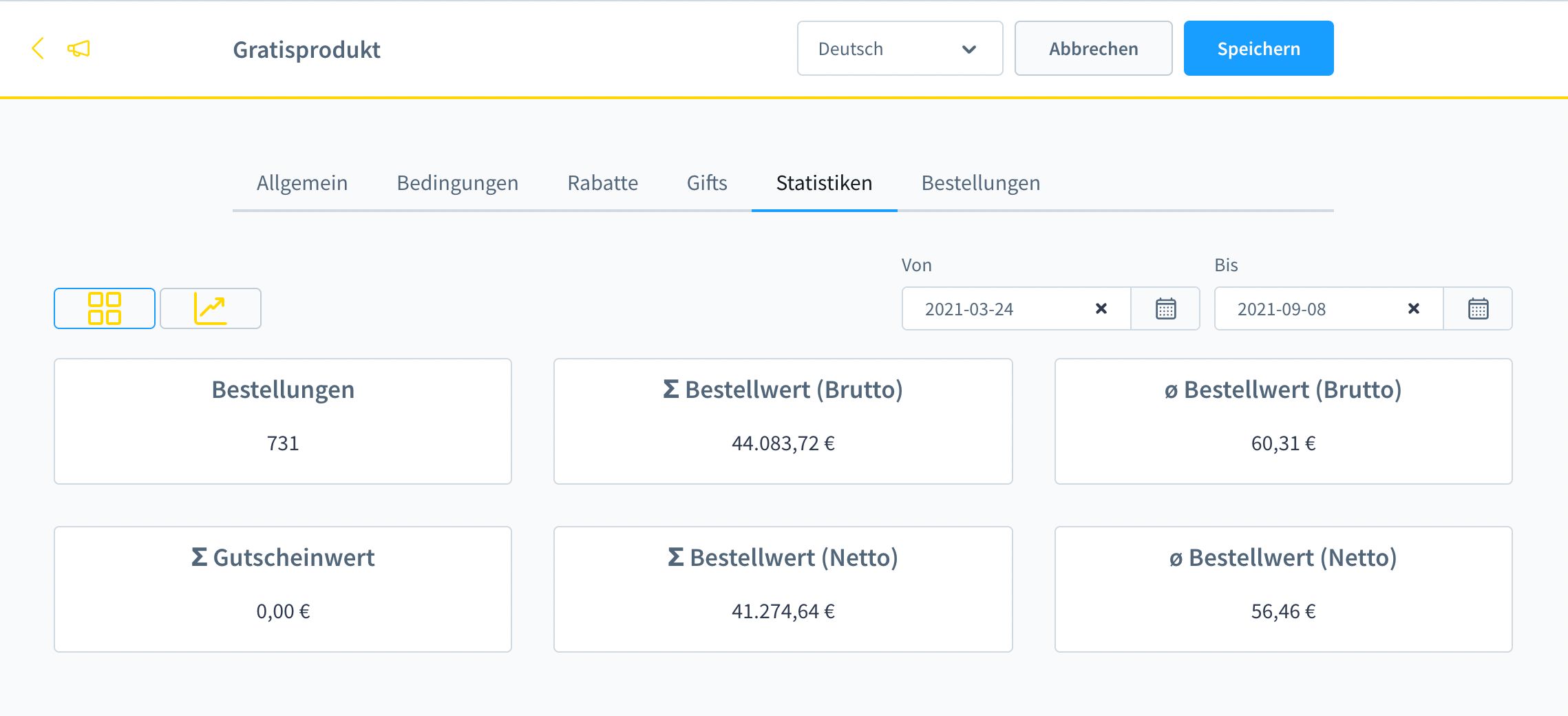The width and height of the screenshot is (1568, 716).
Task: Click the Von label
Action: tap(917, 265)
